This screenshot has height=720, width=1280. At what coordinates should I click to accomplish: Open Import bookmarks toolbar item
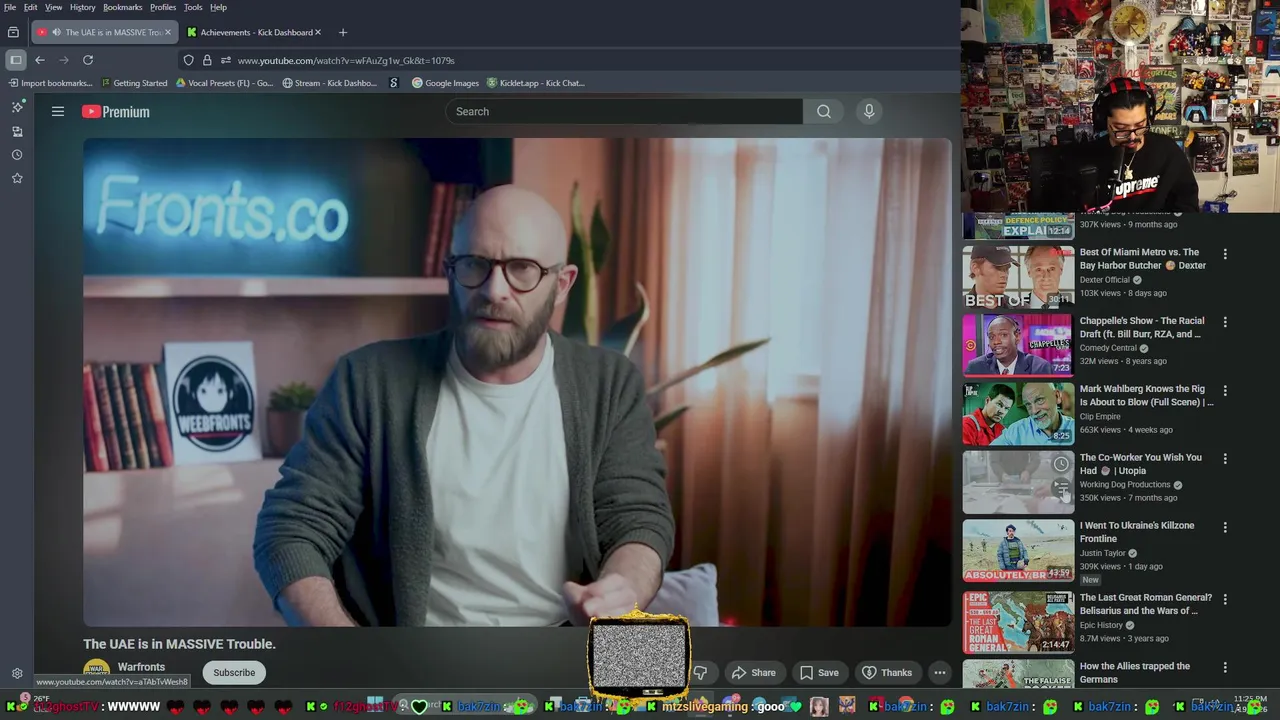(49, 83)
